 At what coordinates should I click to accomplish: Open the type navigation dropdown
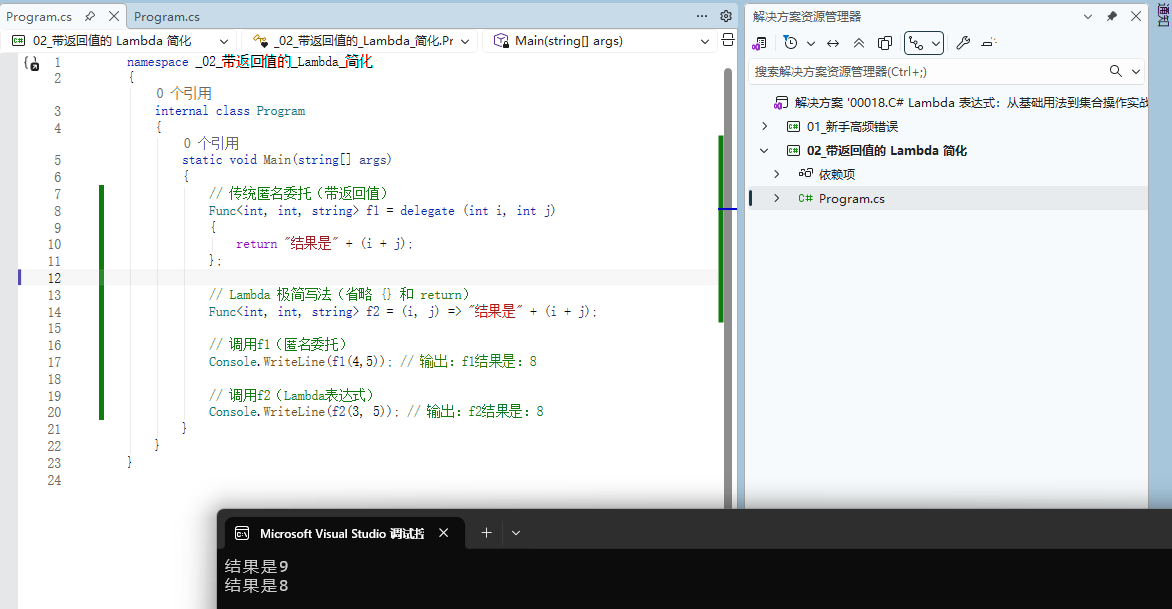360,41
